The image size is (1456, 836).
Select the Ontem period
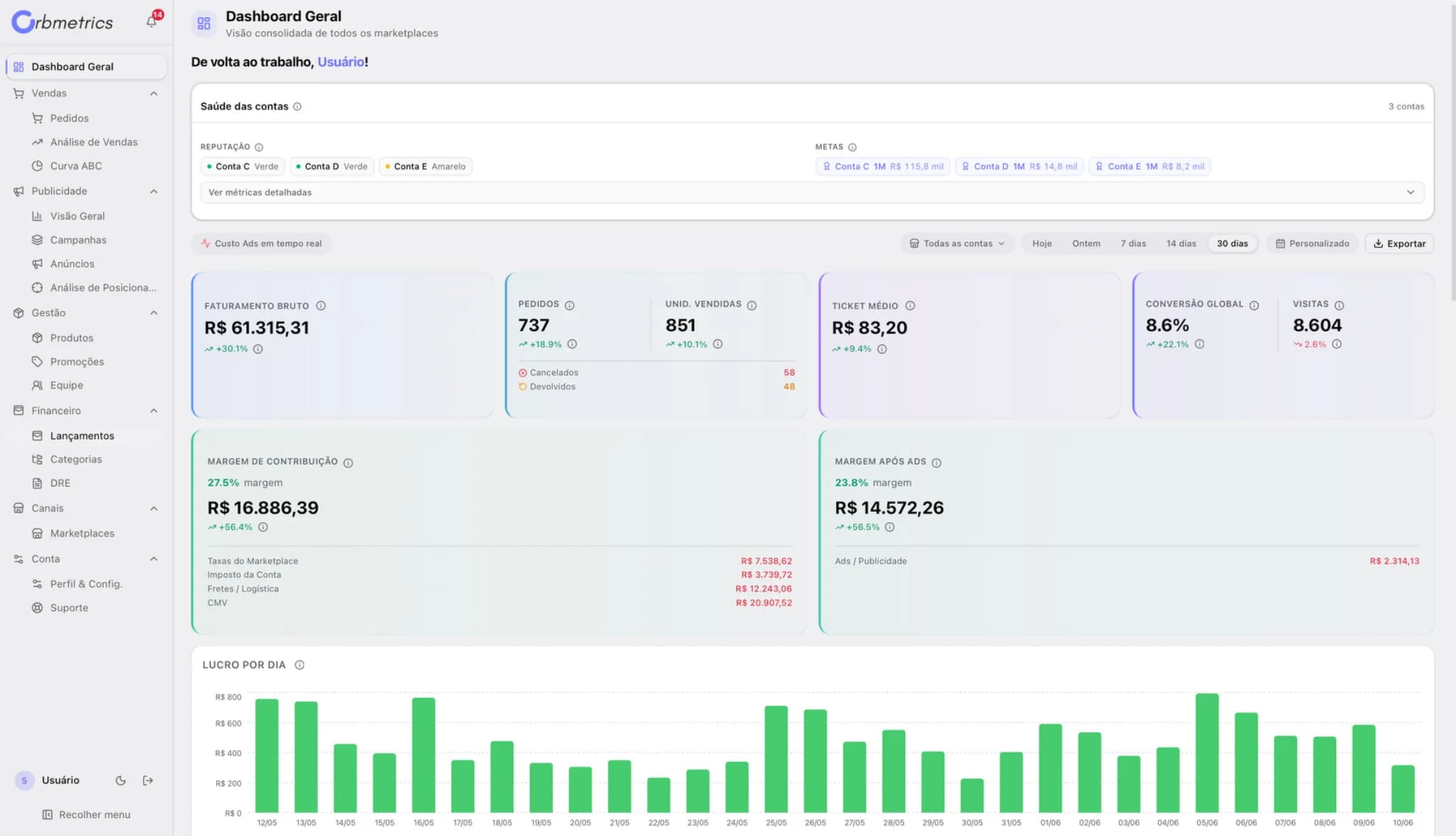1086,244
